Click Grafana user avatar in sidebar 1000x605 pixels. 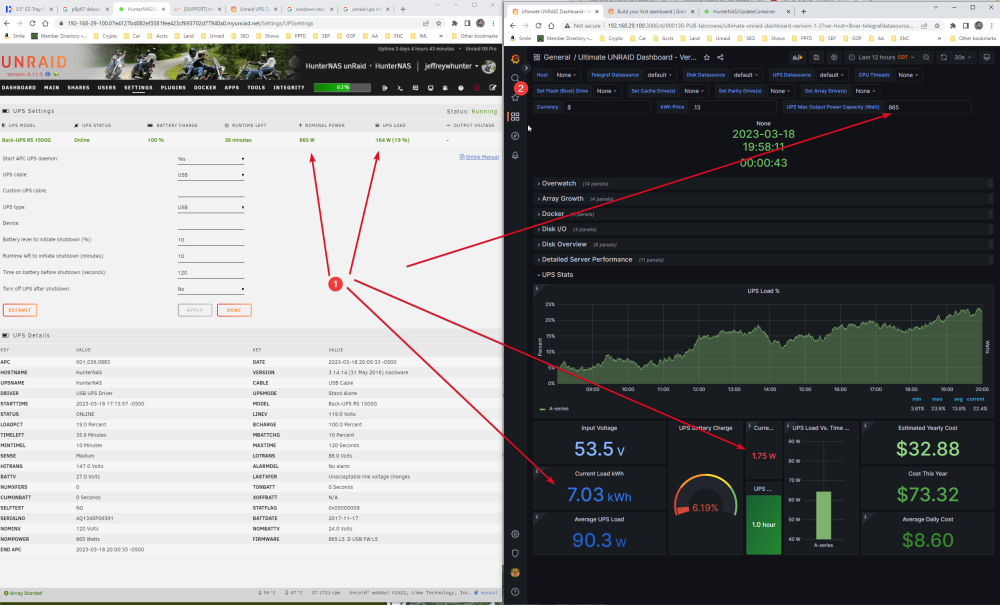515,572
